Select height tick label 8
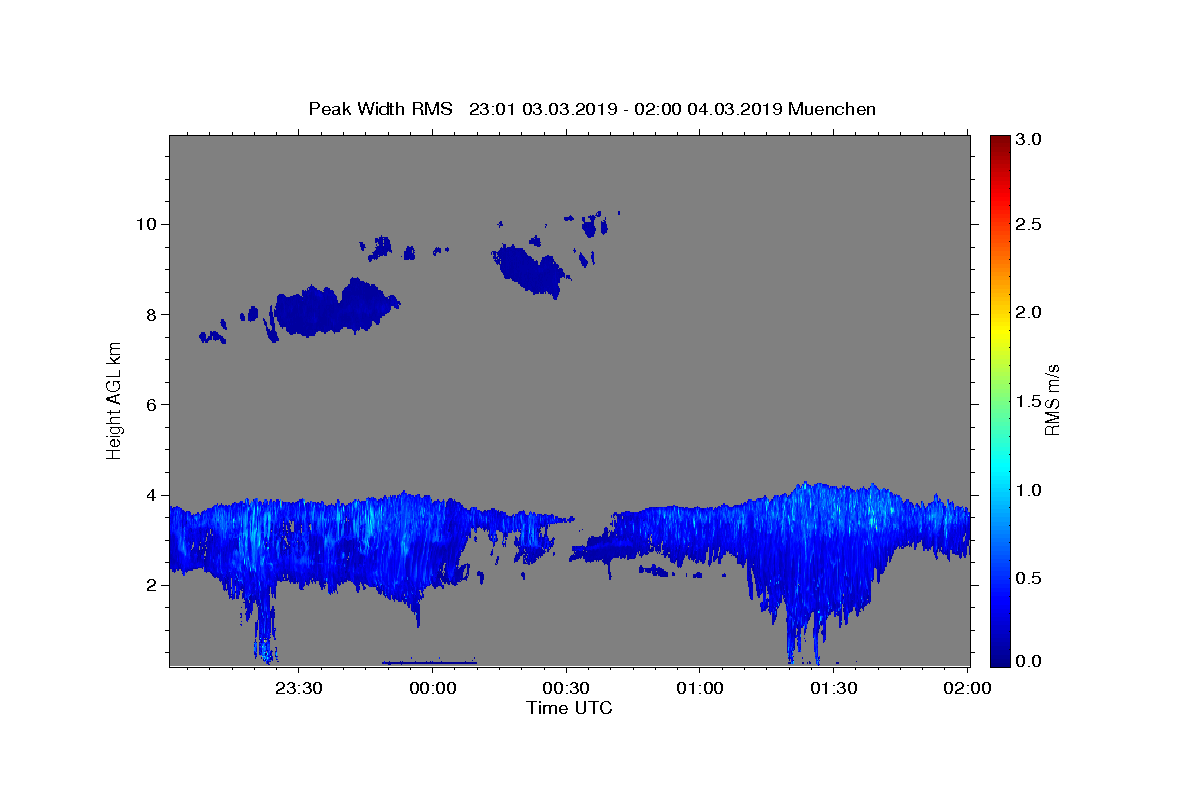Screen dimensions: 1200x800 pyautogui.click(x=152, y=314)
